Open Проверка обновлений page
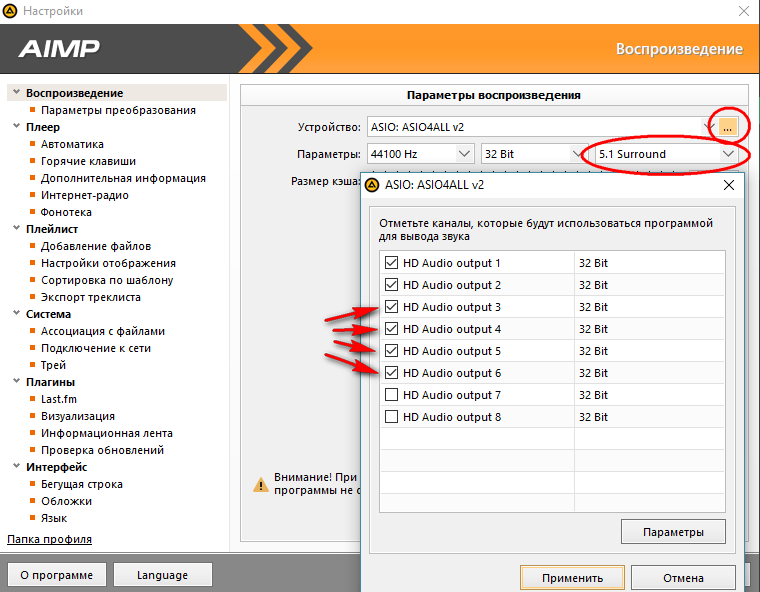Image resolution: width=760 pixels, height=592 pixels. click(x=102, y=449)
